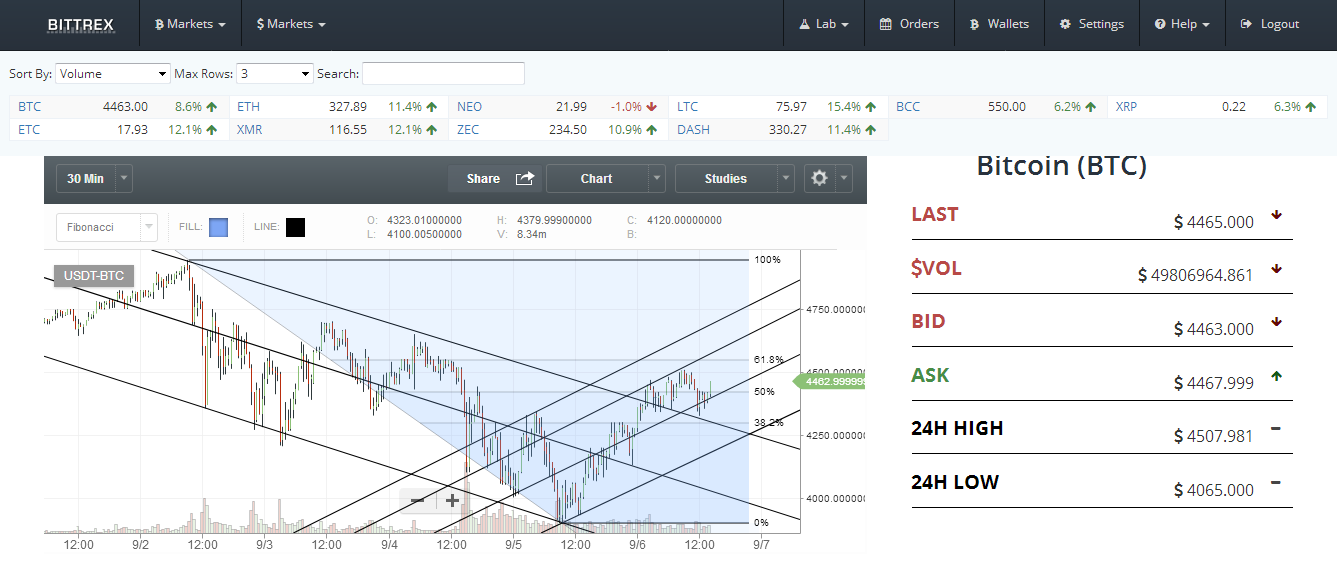The image size is (1337, 565).
Task: Open the Max Rows dropdown
Action: tap(275, 74)
